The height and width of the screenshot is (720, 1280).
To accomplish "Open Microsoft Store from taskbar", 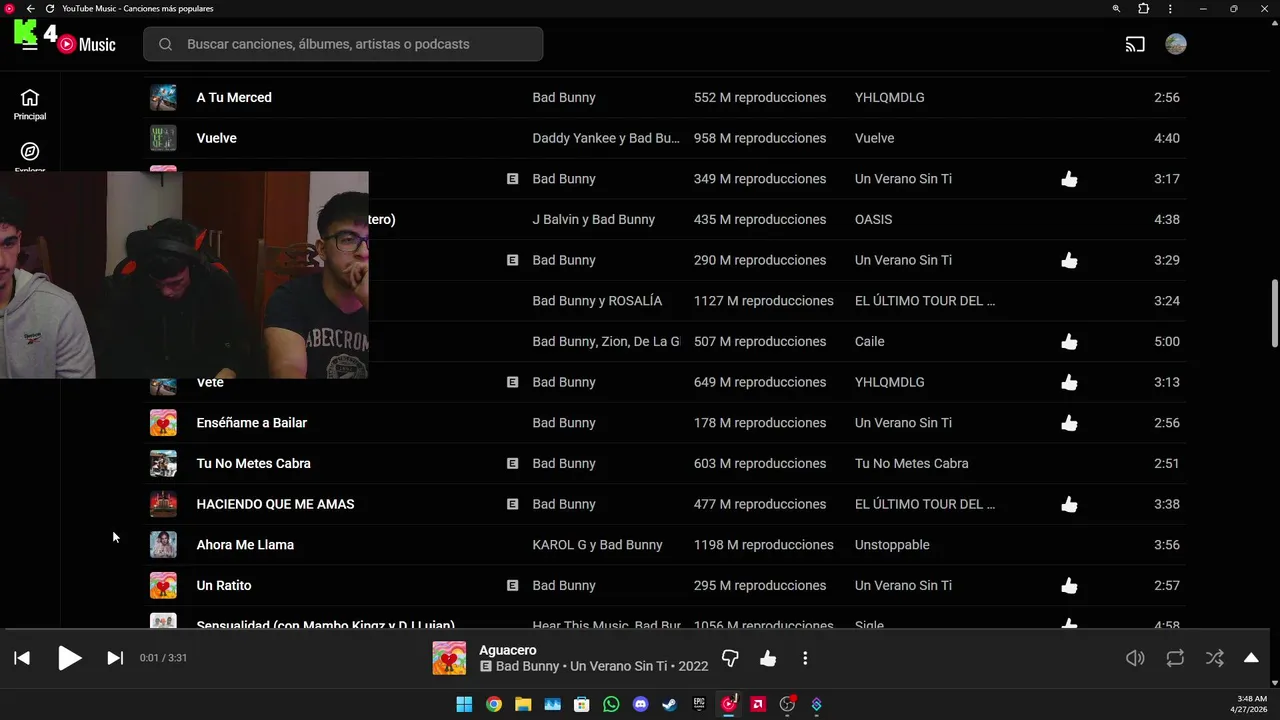I will [x=581, y=704].
